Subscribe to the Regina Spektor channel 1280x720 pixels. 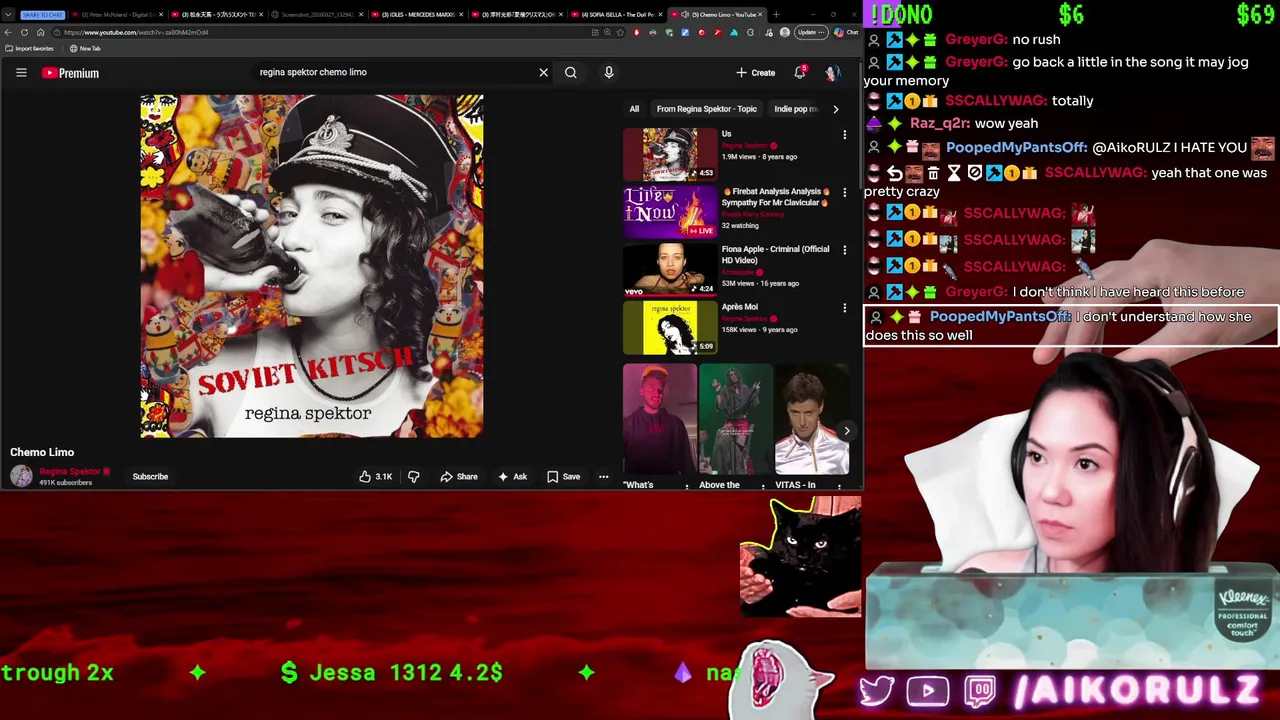click(150, 477)
